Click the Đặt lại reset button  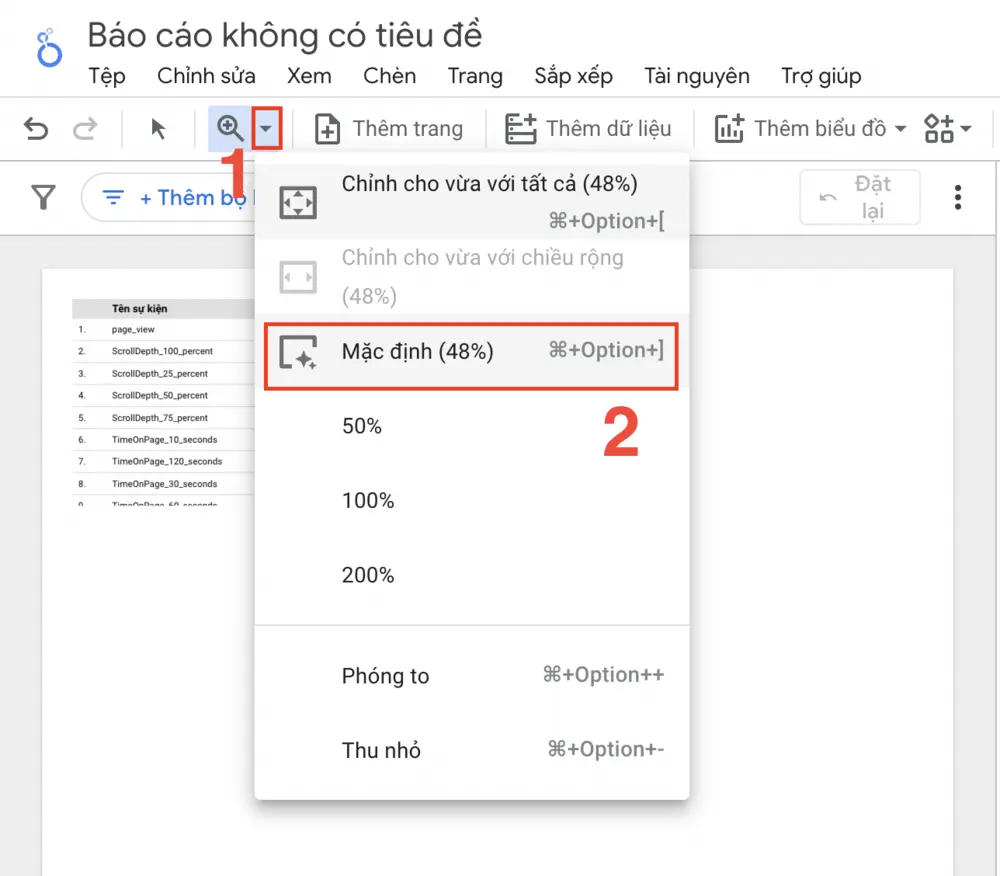[860, 197]
